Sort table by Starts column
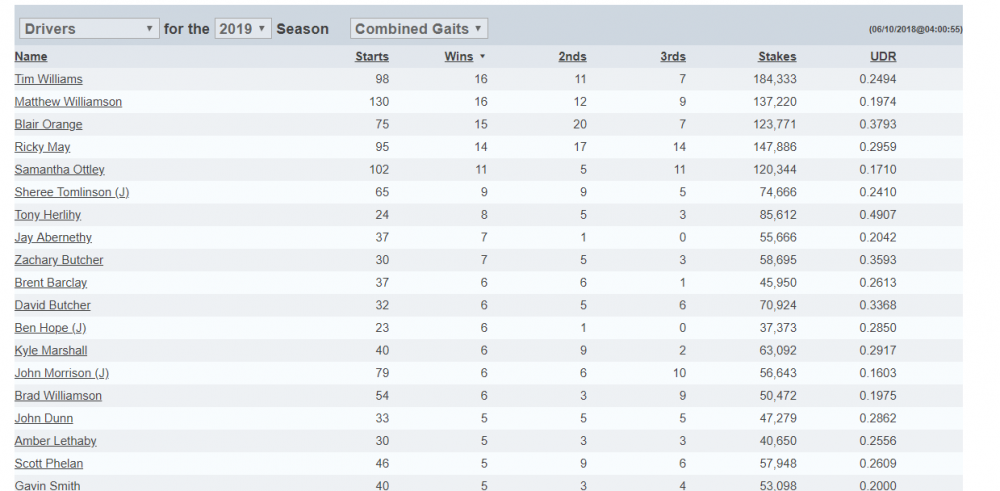 coord(372,57)
